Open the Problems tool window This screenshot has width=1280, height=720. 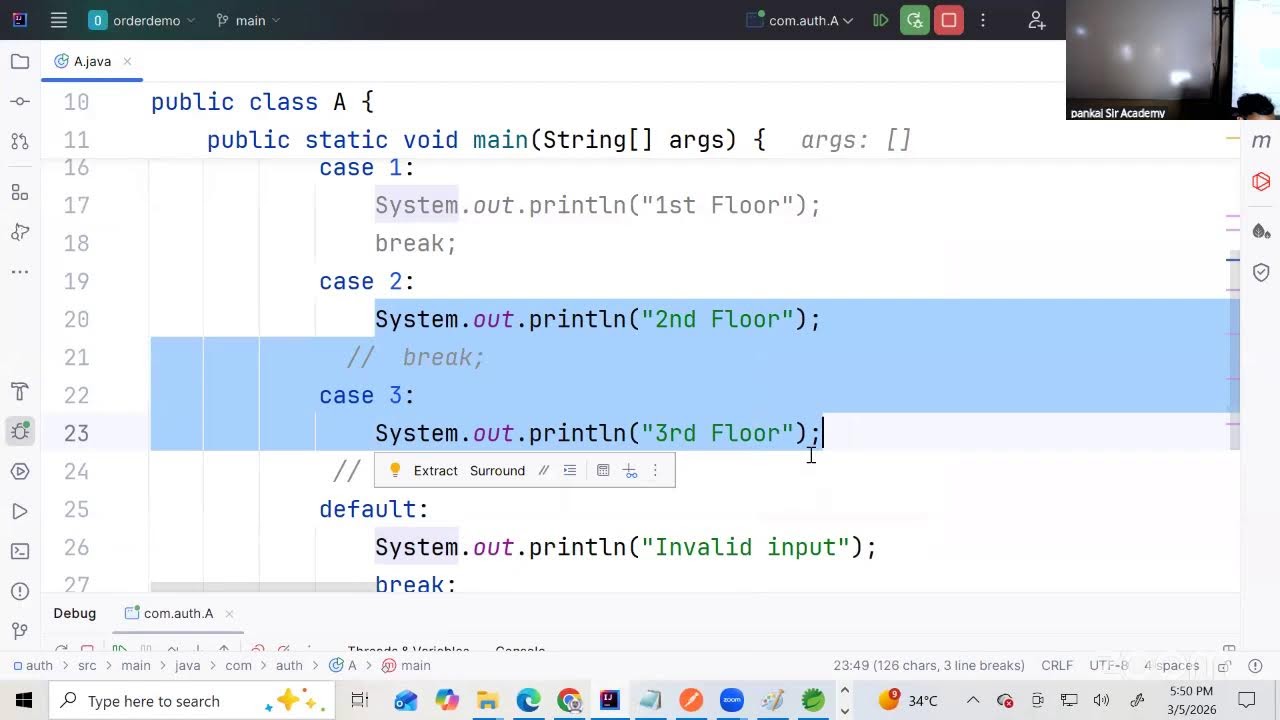20,591
